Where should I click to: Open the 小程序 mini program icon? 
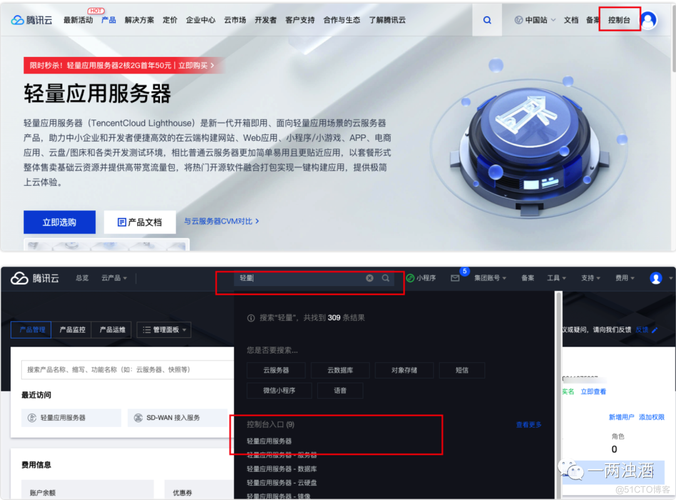410,278
